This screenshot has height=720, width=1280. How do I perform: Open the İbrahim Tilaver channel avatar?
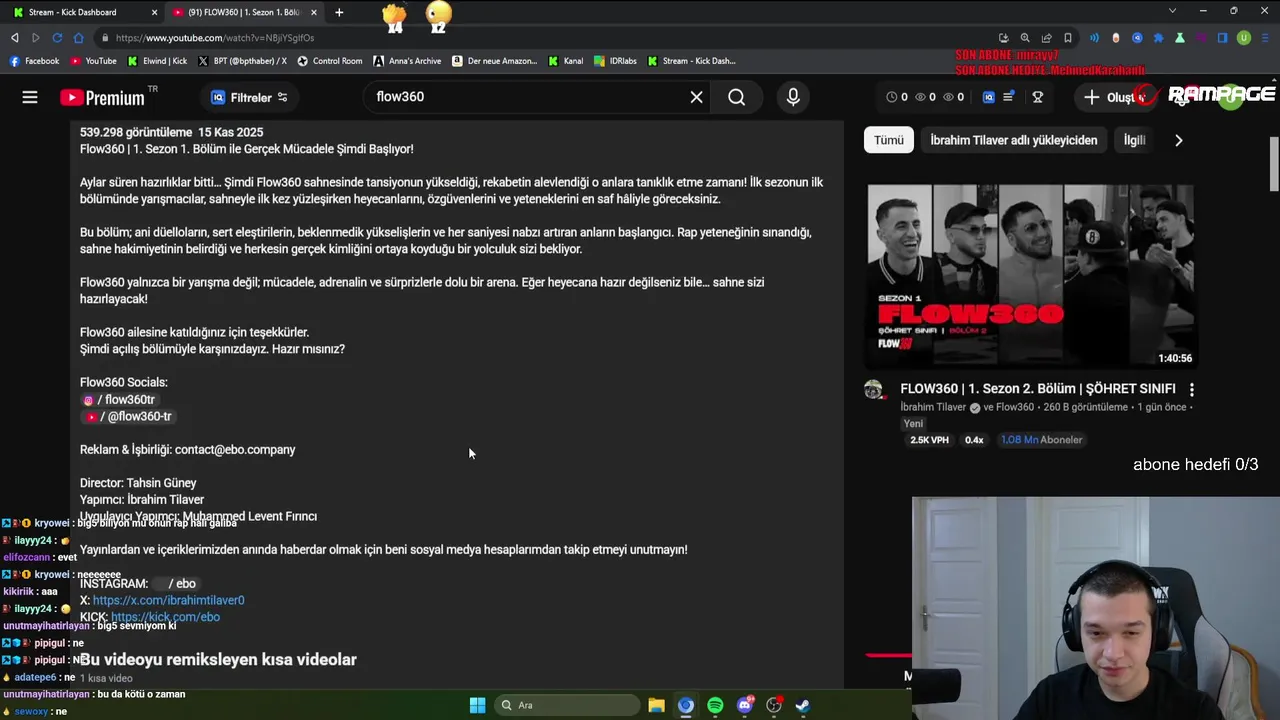coord(874,389)
